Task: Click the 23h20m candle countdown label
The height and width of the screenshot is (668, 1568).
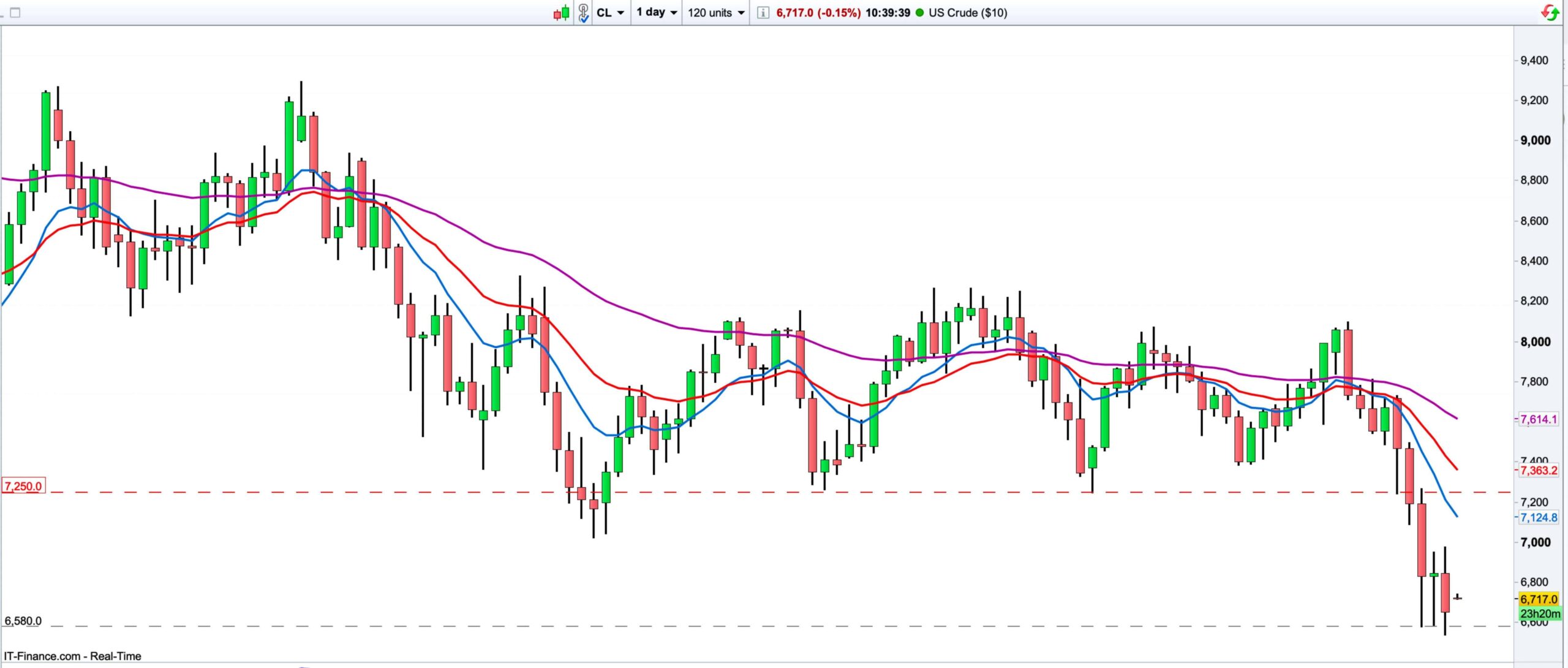Action: pos(1540,613)
